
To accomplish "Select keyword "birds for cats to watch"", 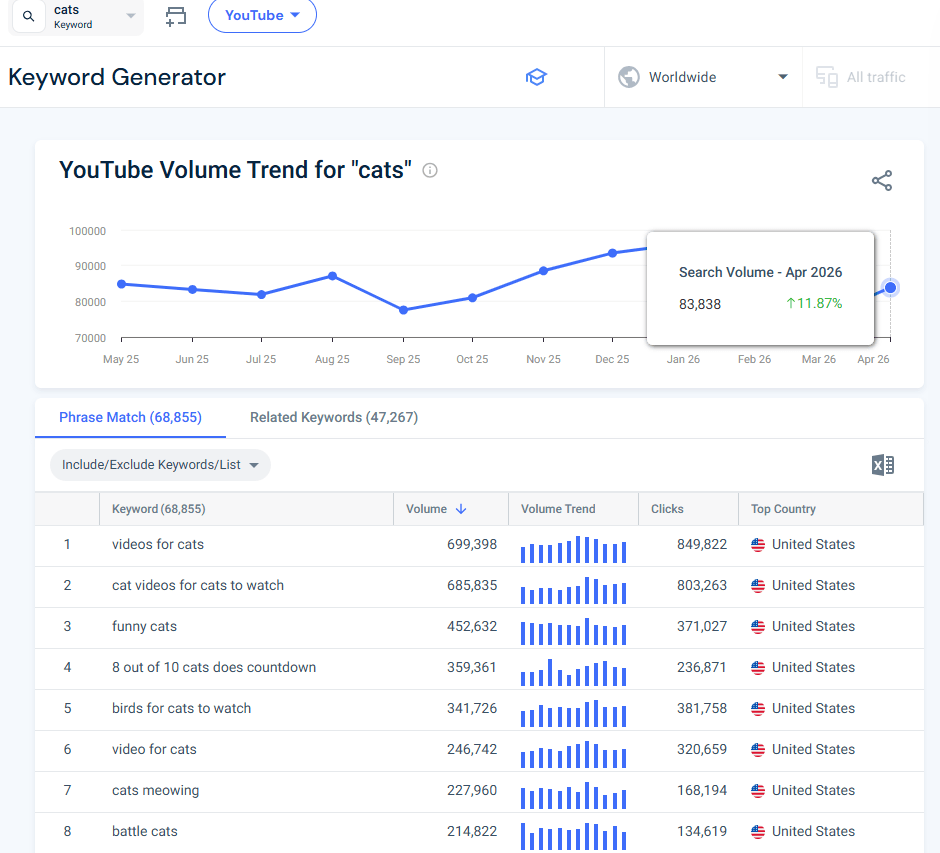I will point(182,708).
